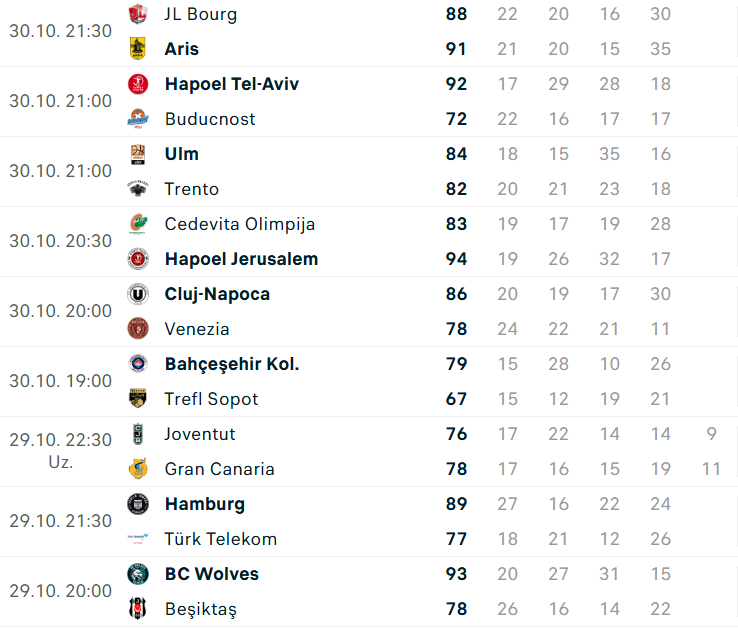Image resolution: width=738 pixels, height=633 pixels.
Task: Click the Cluj-Napoca U emblem
Action: 138,294
